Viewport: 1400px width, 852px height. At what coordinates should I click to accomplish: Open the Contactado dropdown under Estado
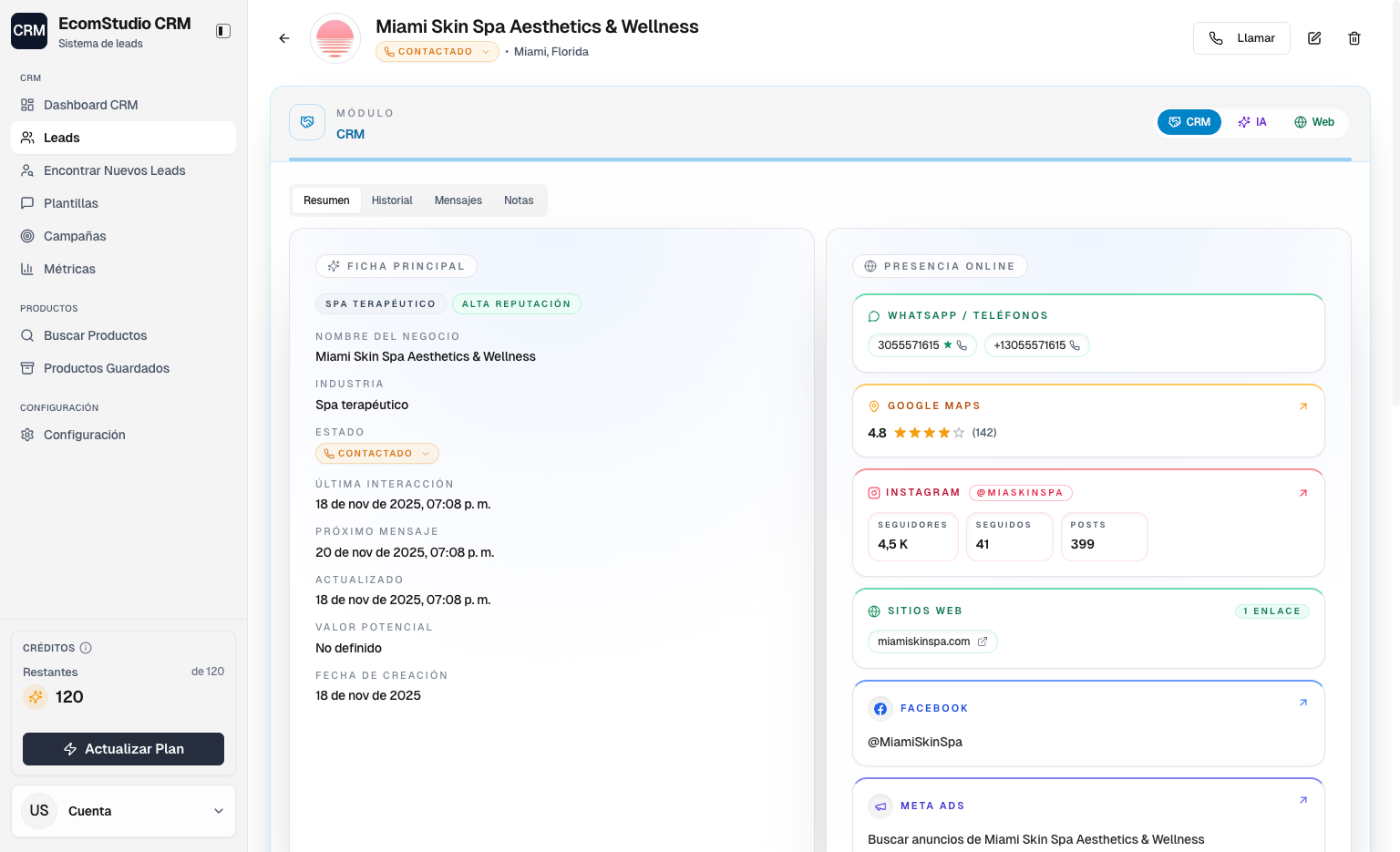(x=377, y=453)
